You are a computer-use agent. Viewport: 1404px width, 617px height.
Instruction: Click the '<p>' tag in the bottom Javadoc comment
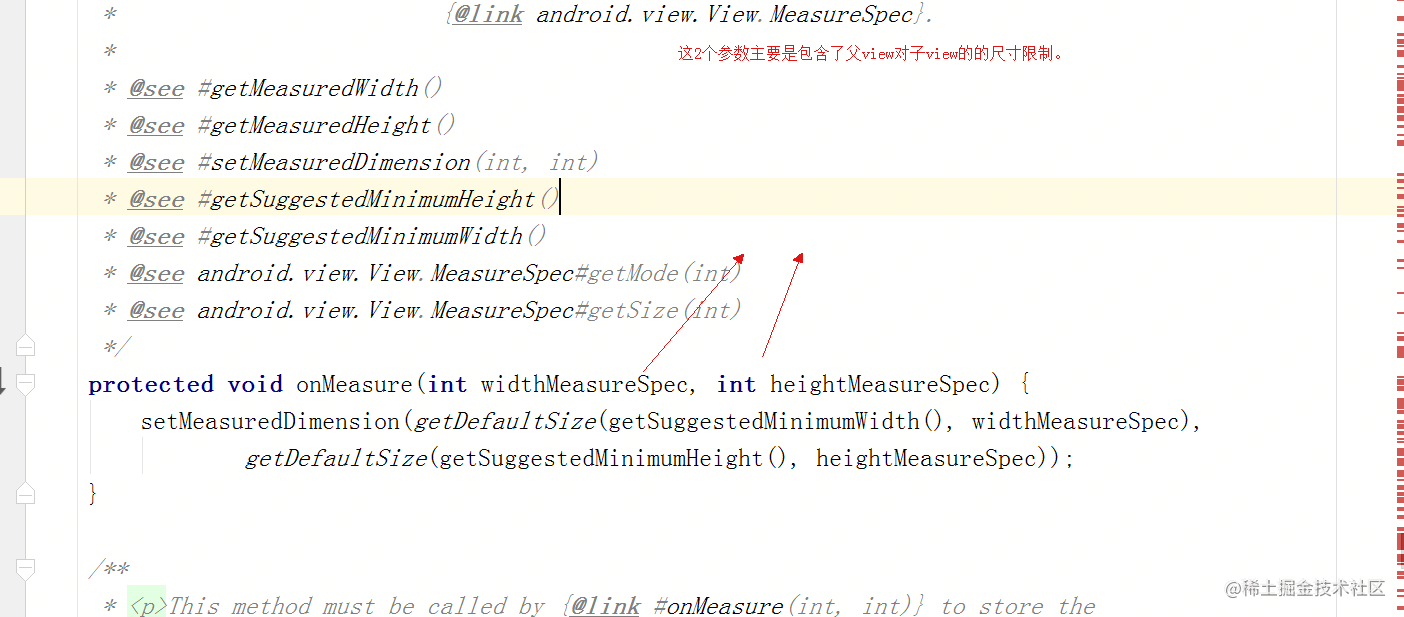[x=147, y=606]
